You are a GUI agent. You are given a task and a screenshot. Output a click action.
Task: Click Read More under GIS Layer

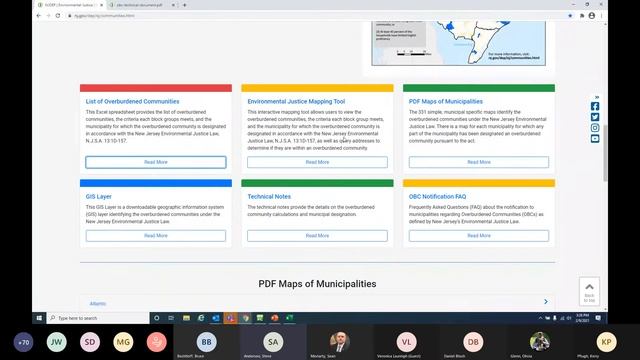point(156,236)
